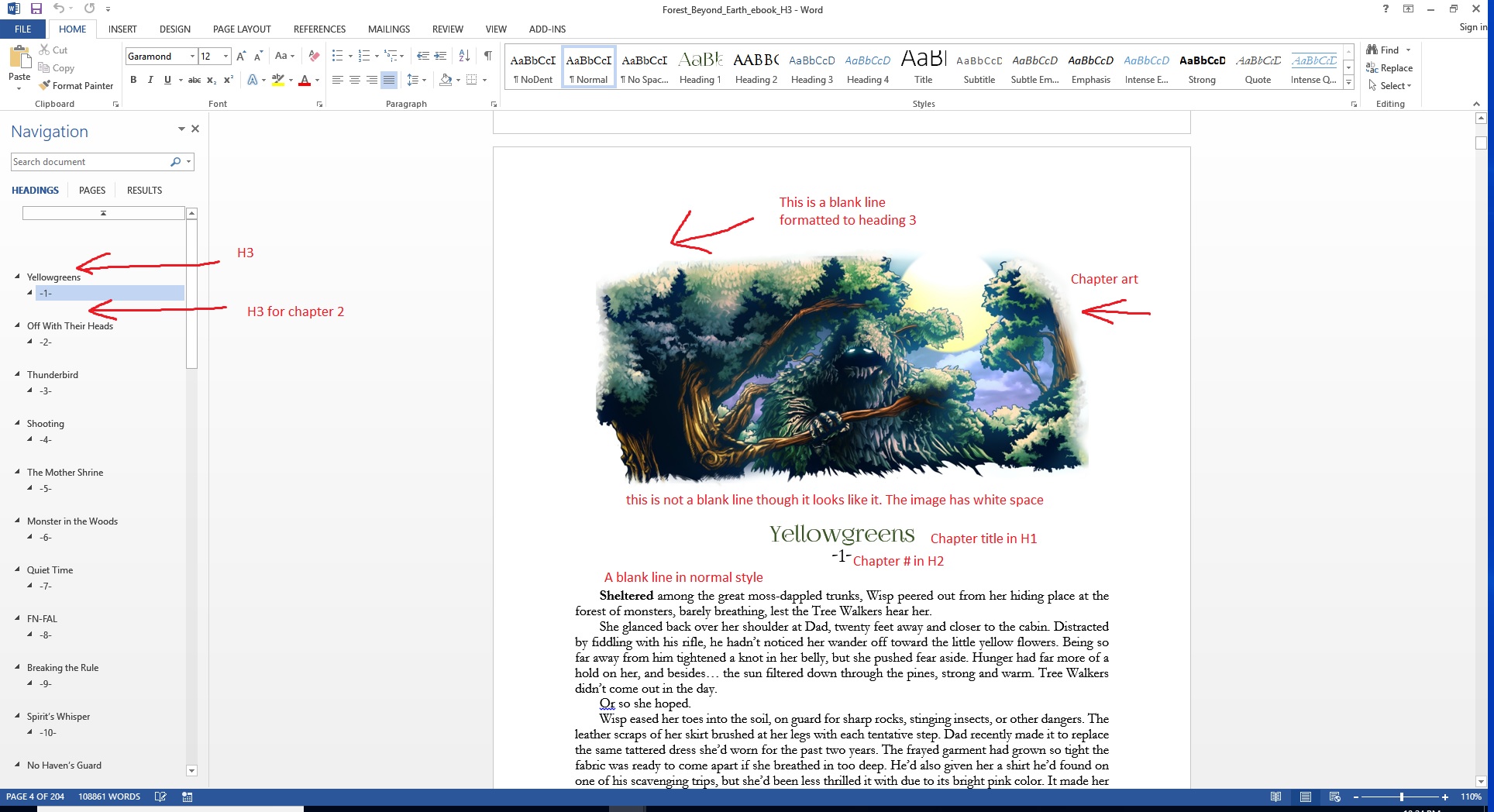Open the Garamond font dropdown

(x=192, y=56)
